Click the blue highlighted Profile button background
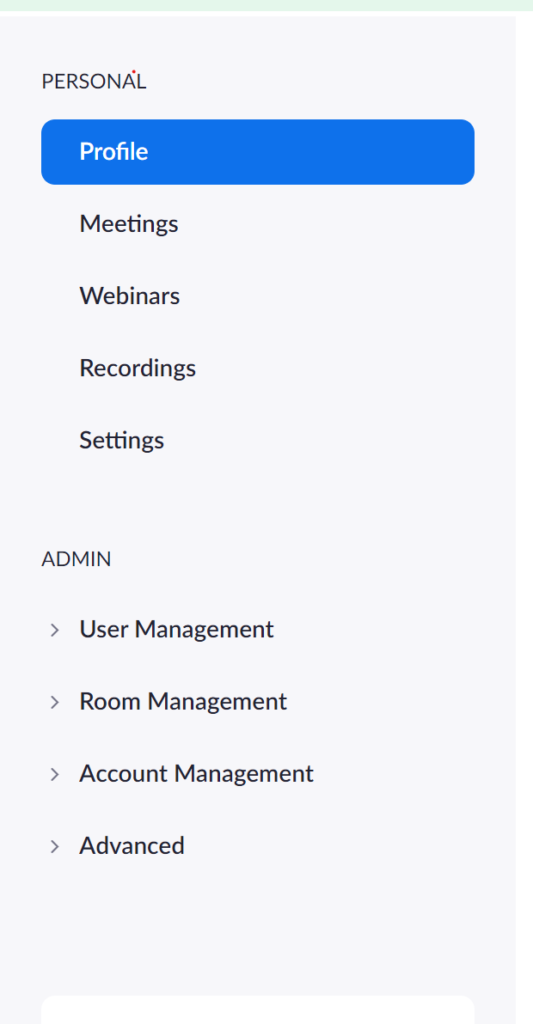 (x=257, y=152)
